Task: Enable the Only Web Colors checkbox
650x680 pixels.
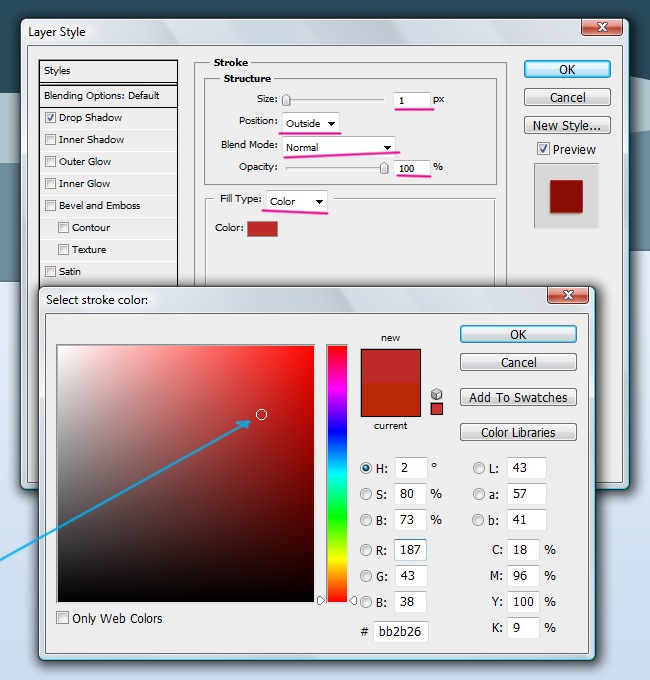Action: 63,618
